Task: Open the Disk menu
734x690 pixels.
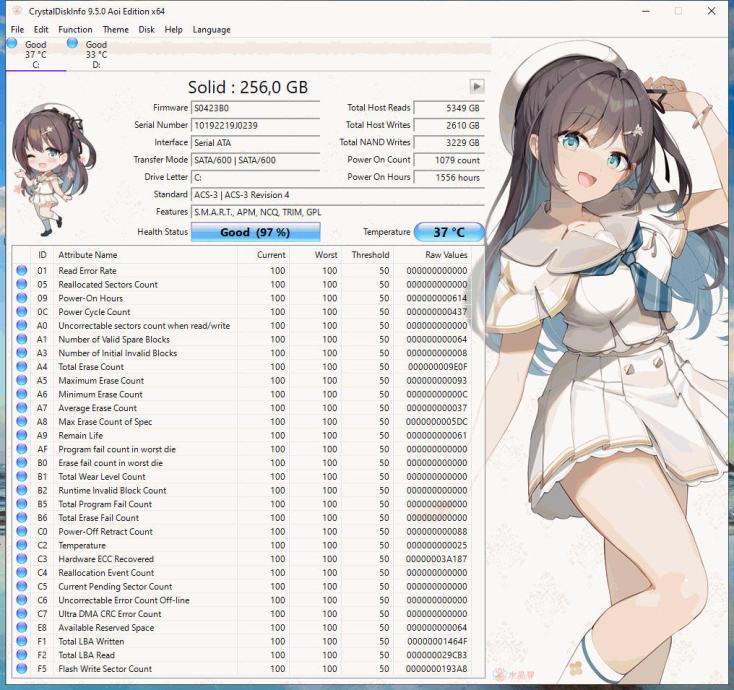Action: [146, 30]
